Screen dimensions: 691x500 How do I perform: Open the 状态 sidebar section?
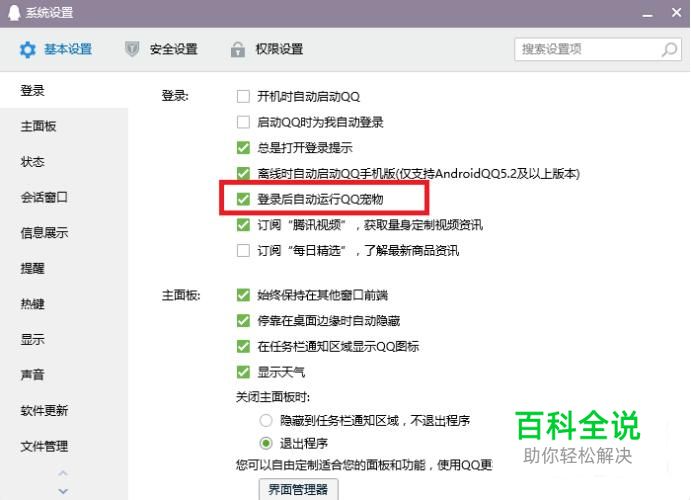(x=64, y=162)
